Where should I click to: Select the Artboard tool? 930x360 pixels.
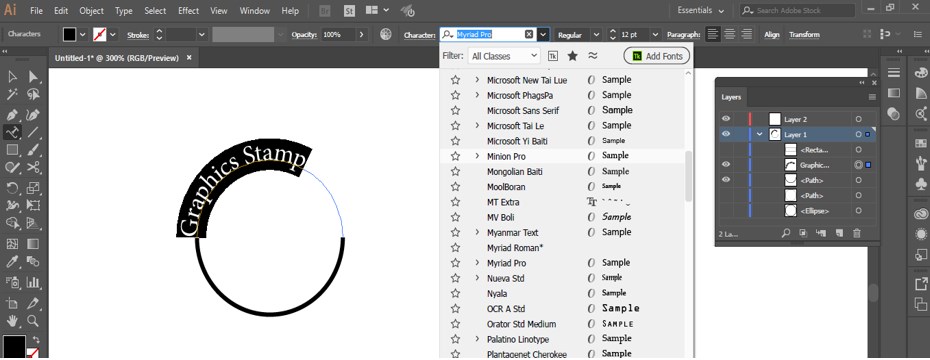point(12,303)
